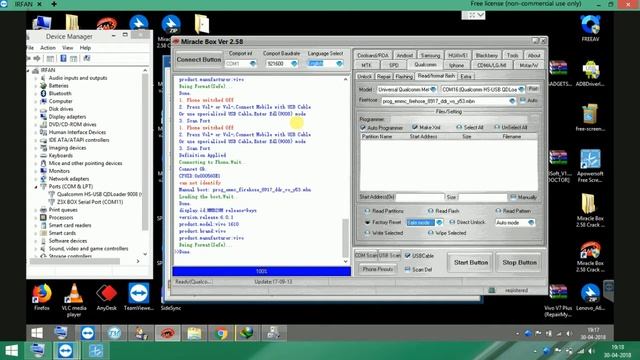
Task: Open the FREEAV desktop icon
Action: (590, 28)
